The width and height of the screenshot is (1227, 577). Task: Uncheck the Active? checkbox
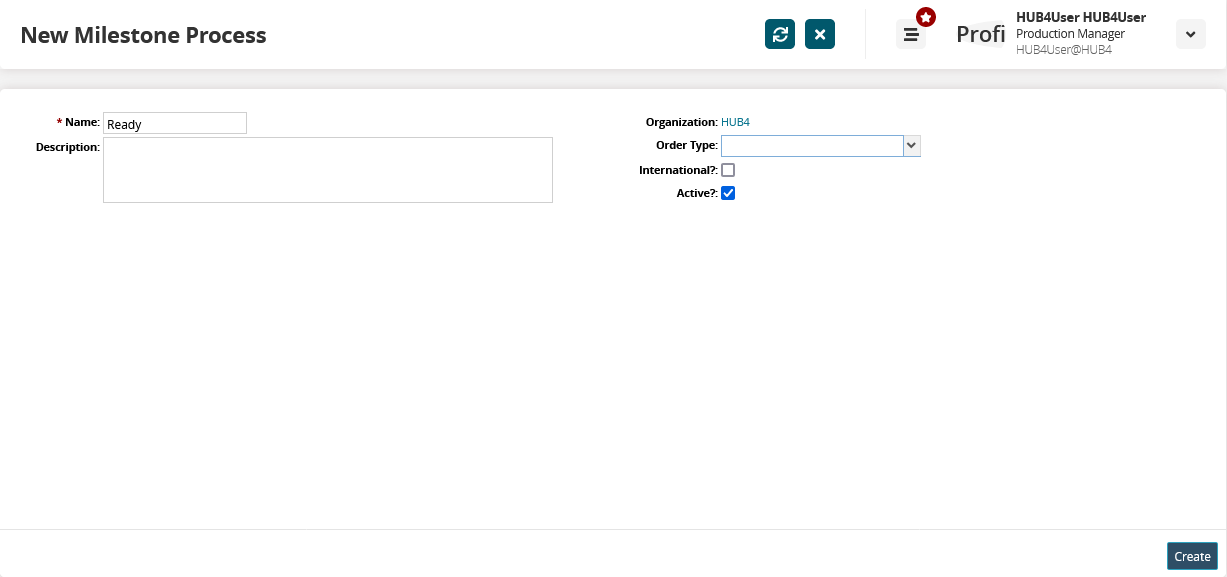click(x=728, y=193)
